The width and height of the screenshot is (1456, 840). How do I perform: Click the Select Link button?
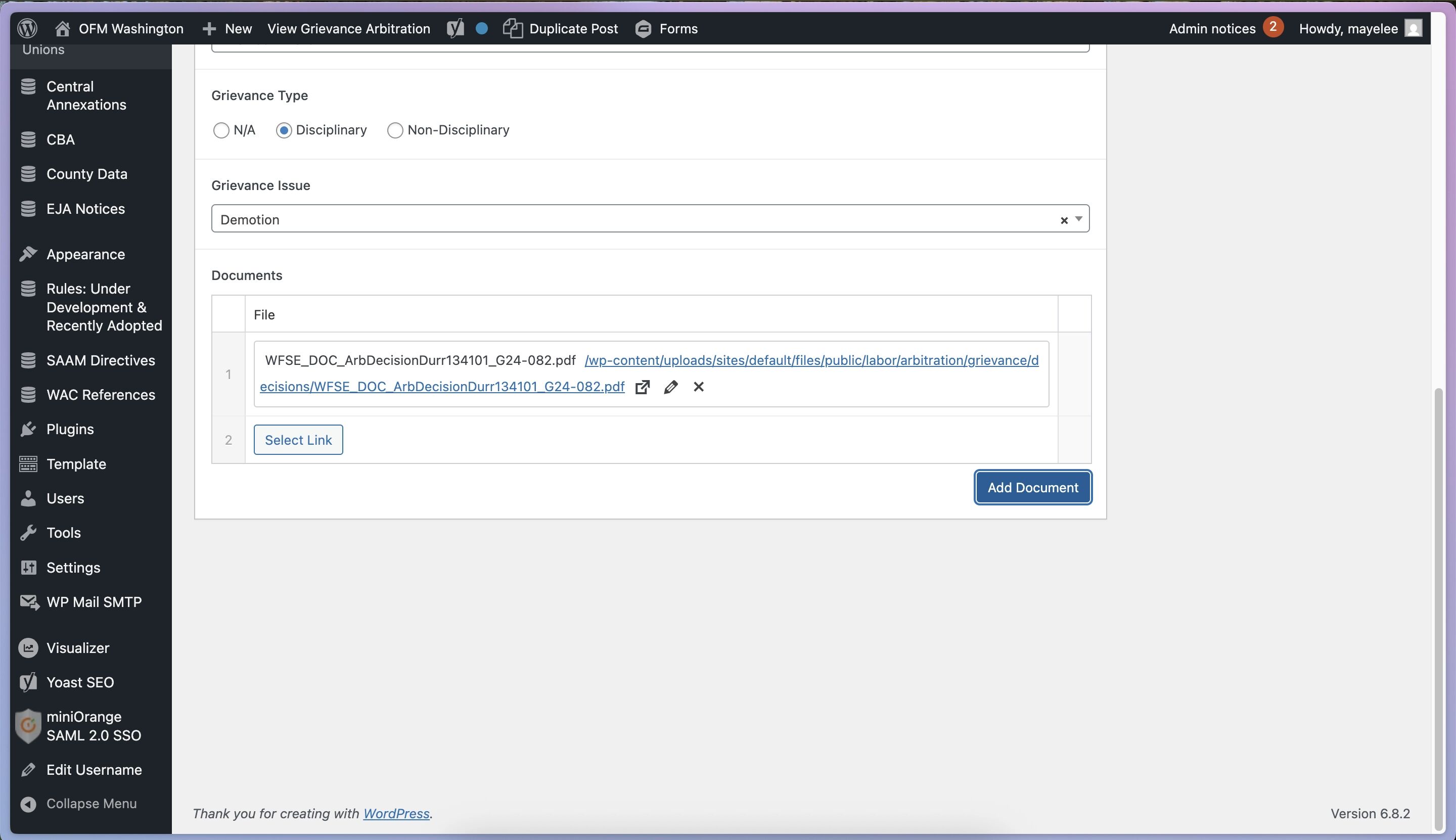tap(298, 440)
